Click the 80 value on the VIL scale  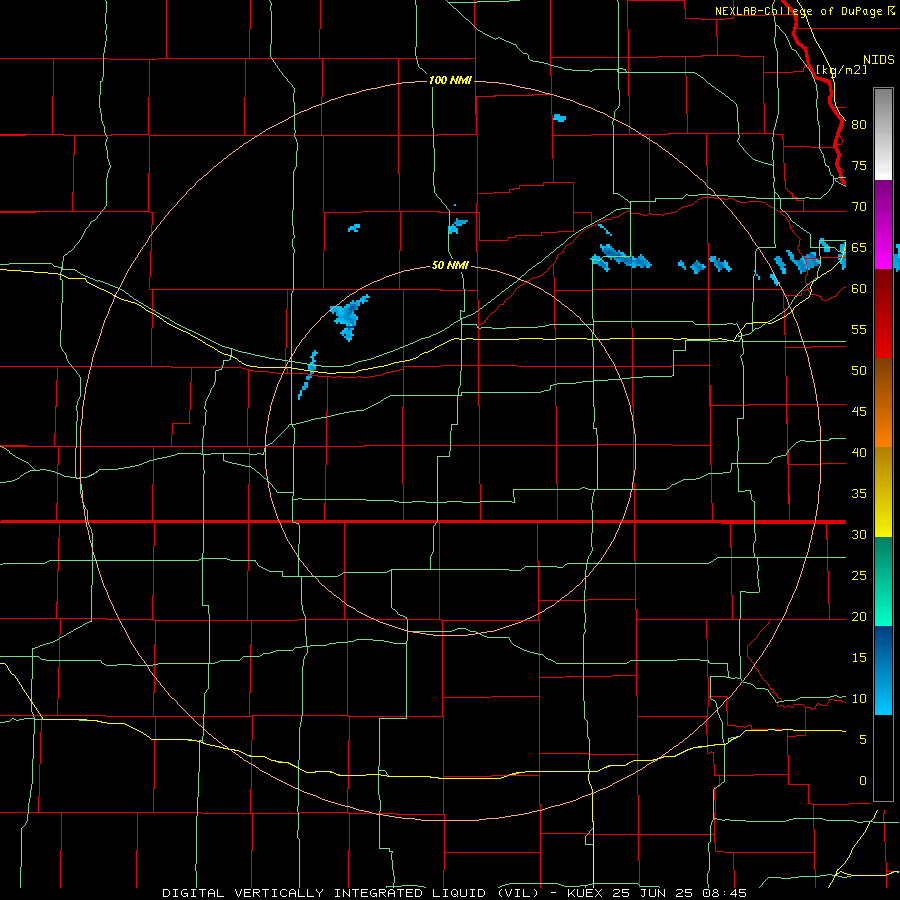[859, 125]
